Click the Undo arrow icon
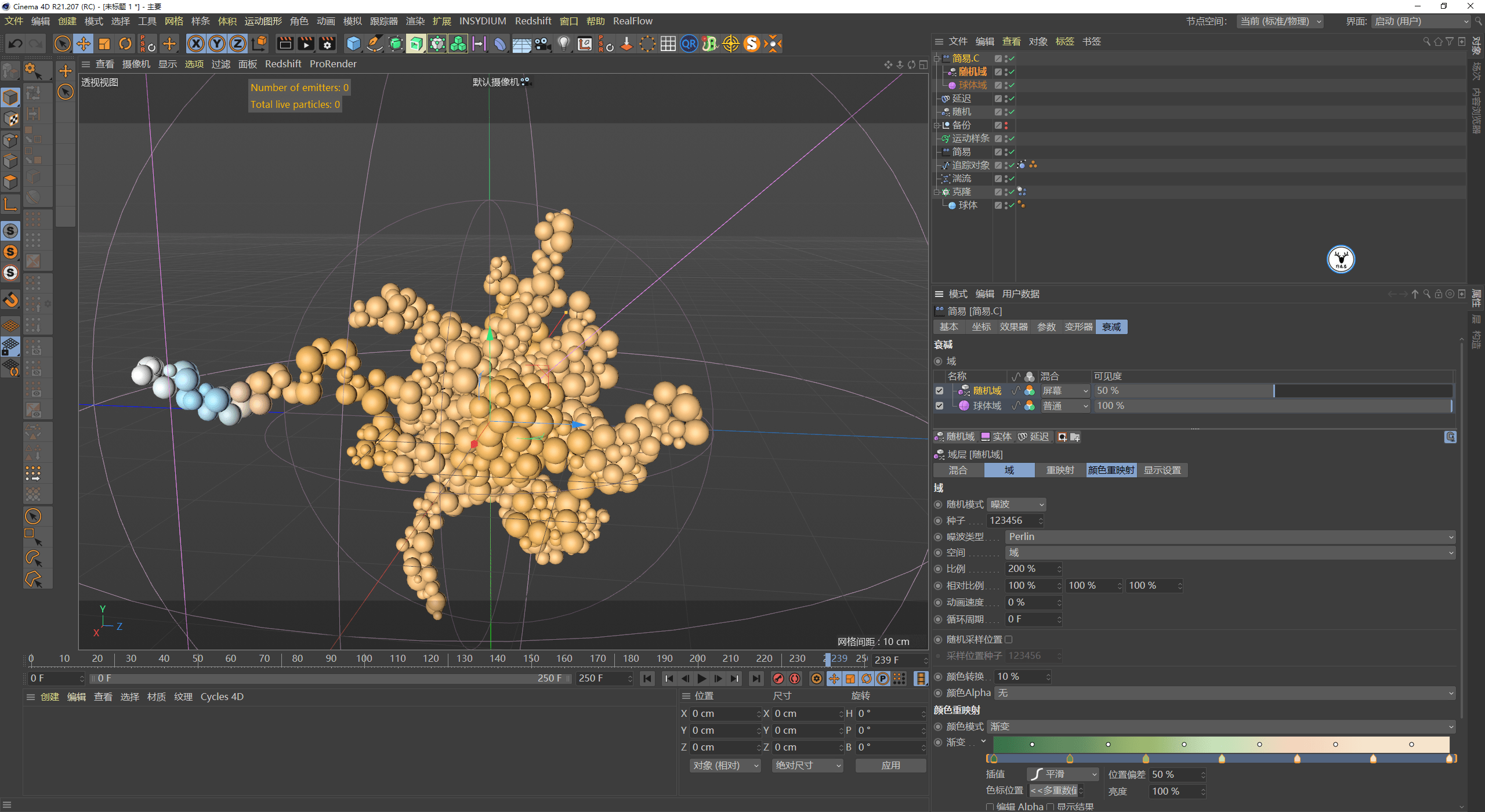Screen dimensions: 1485x812 15,43
